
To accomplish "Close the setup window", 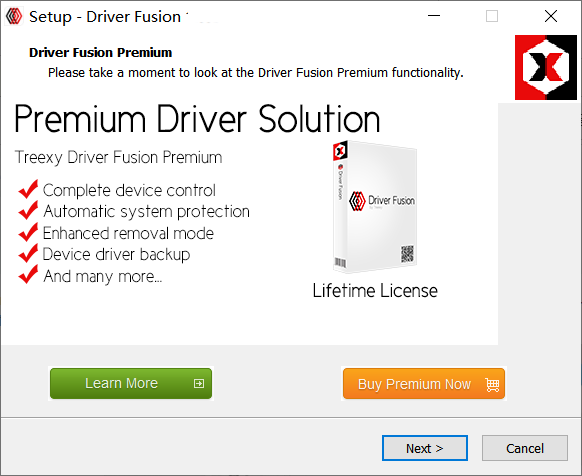I will [x=551, y=16].
